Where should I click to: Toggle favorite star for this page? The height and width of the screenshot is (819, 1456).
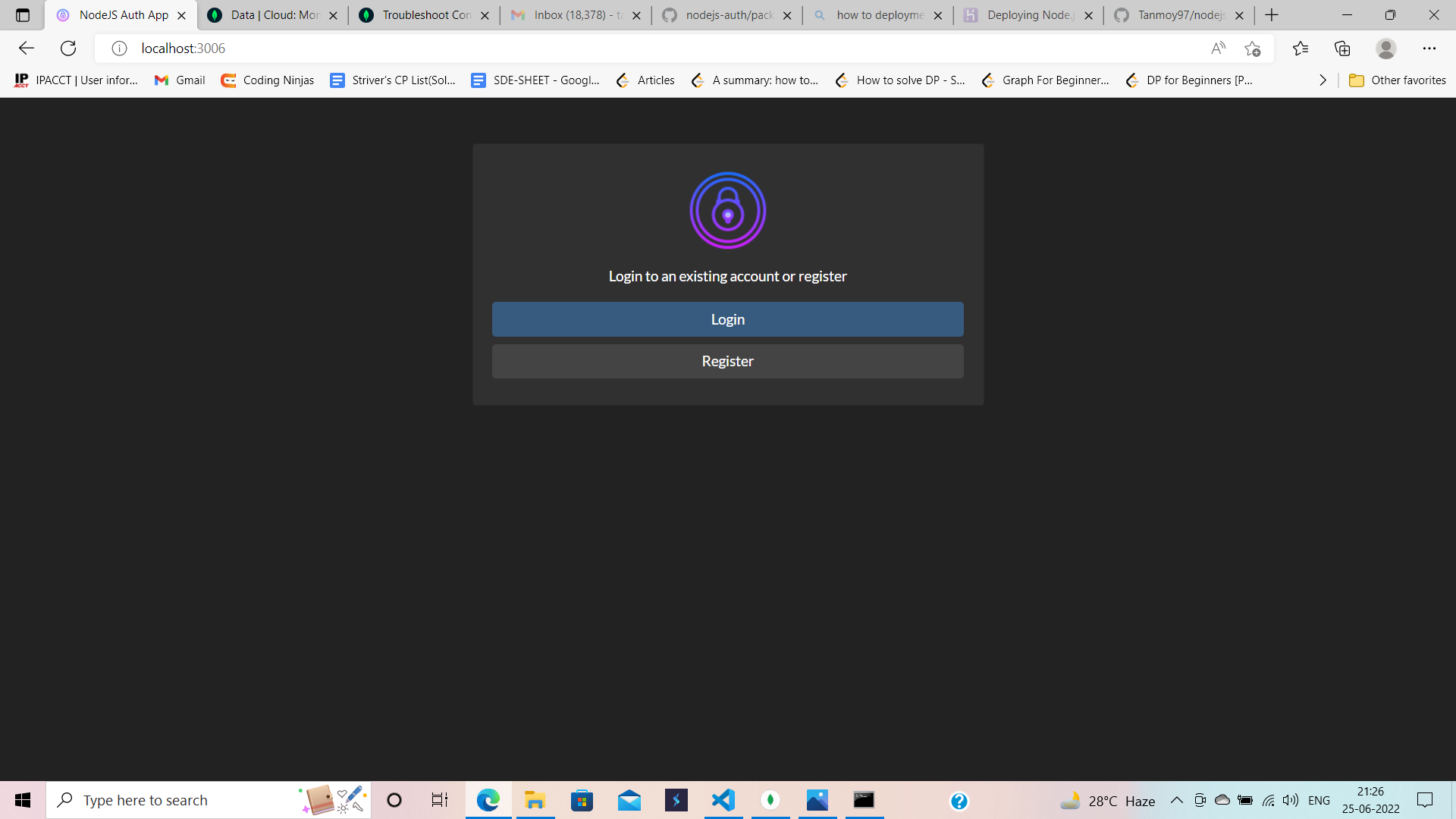pyautogui.click(x=1253, y=48)
